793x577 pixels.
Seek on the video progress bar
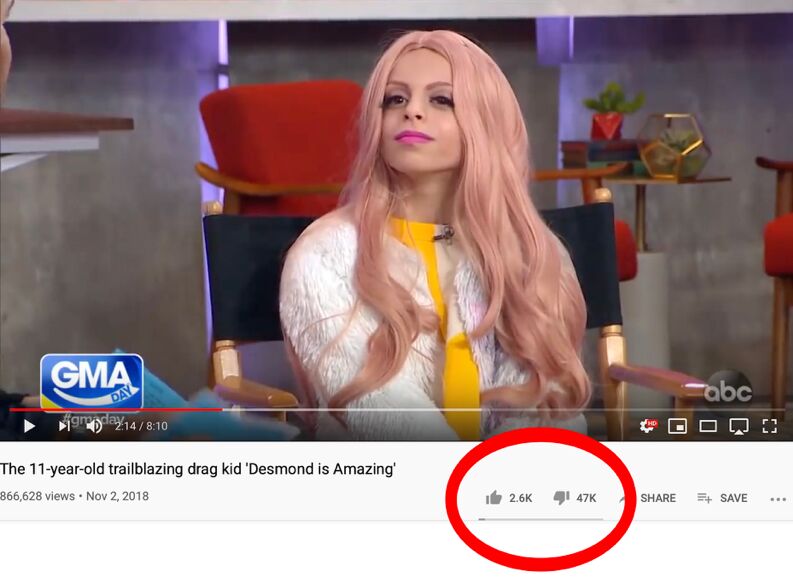pyautogui.click(x=396, y=409)
